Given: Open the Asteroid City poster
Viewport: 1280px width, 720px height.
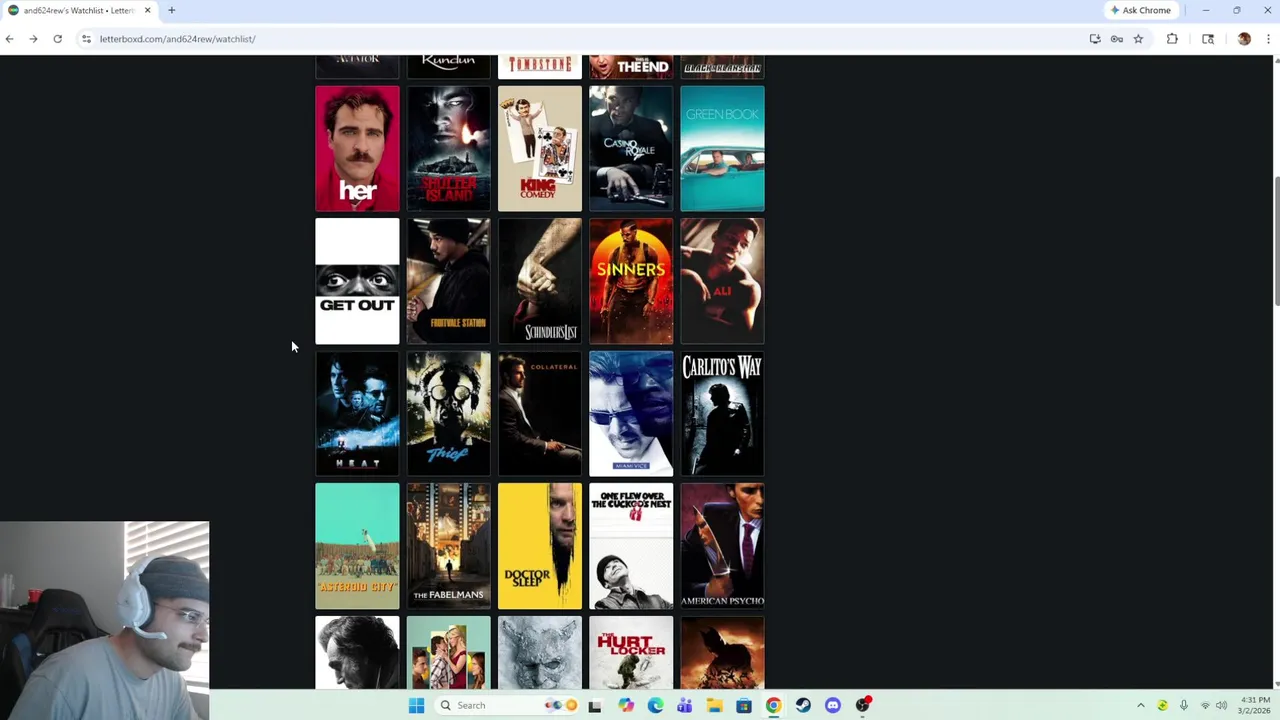Looking at the screenshot, I should coord(357,546).
